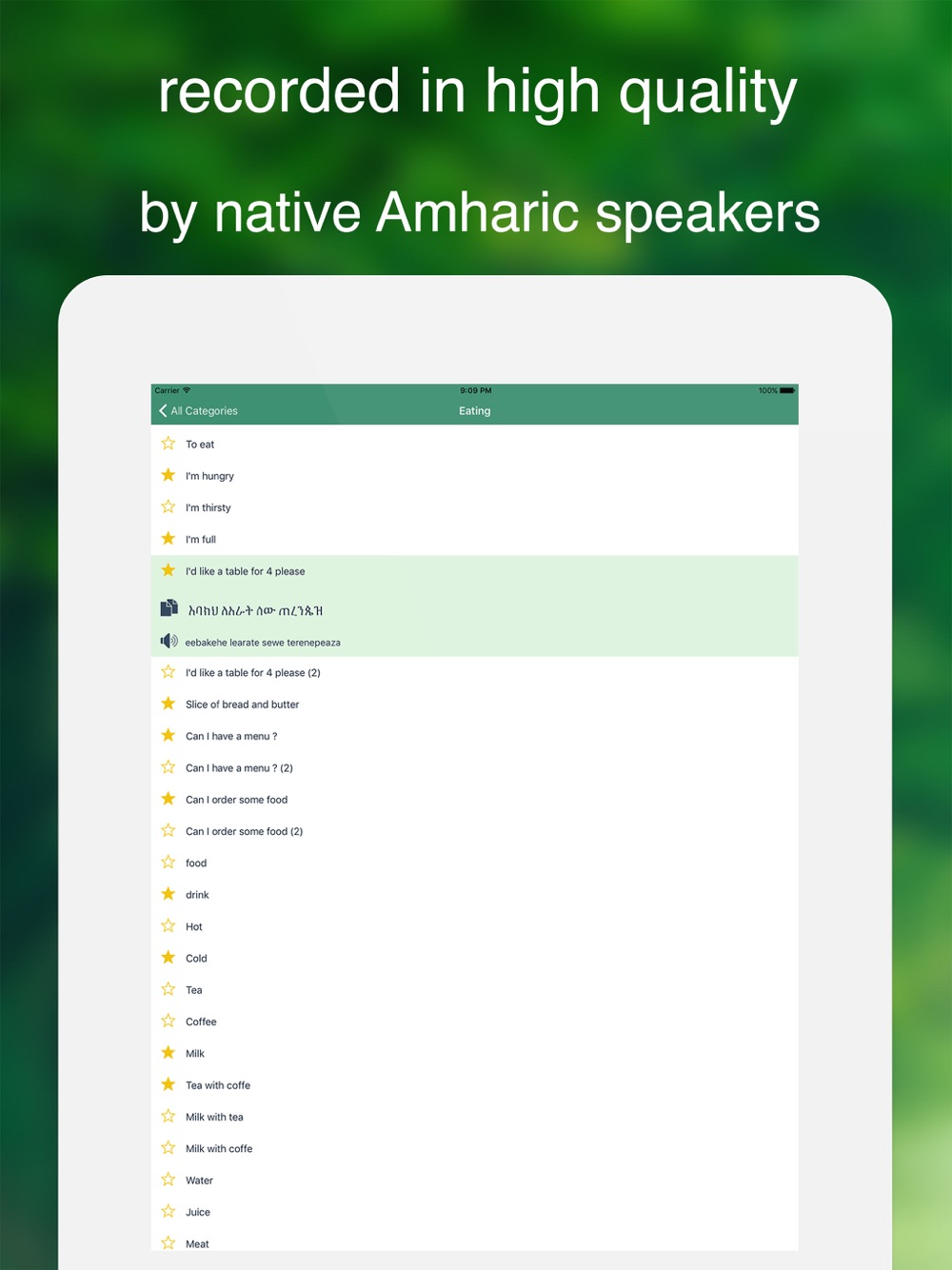This screenshot has width=952, height=1270.
Task: Star 'Can I order some food (2)'
Action: click(169, 830)
